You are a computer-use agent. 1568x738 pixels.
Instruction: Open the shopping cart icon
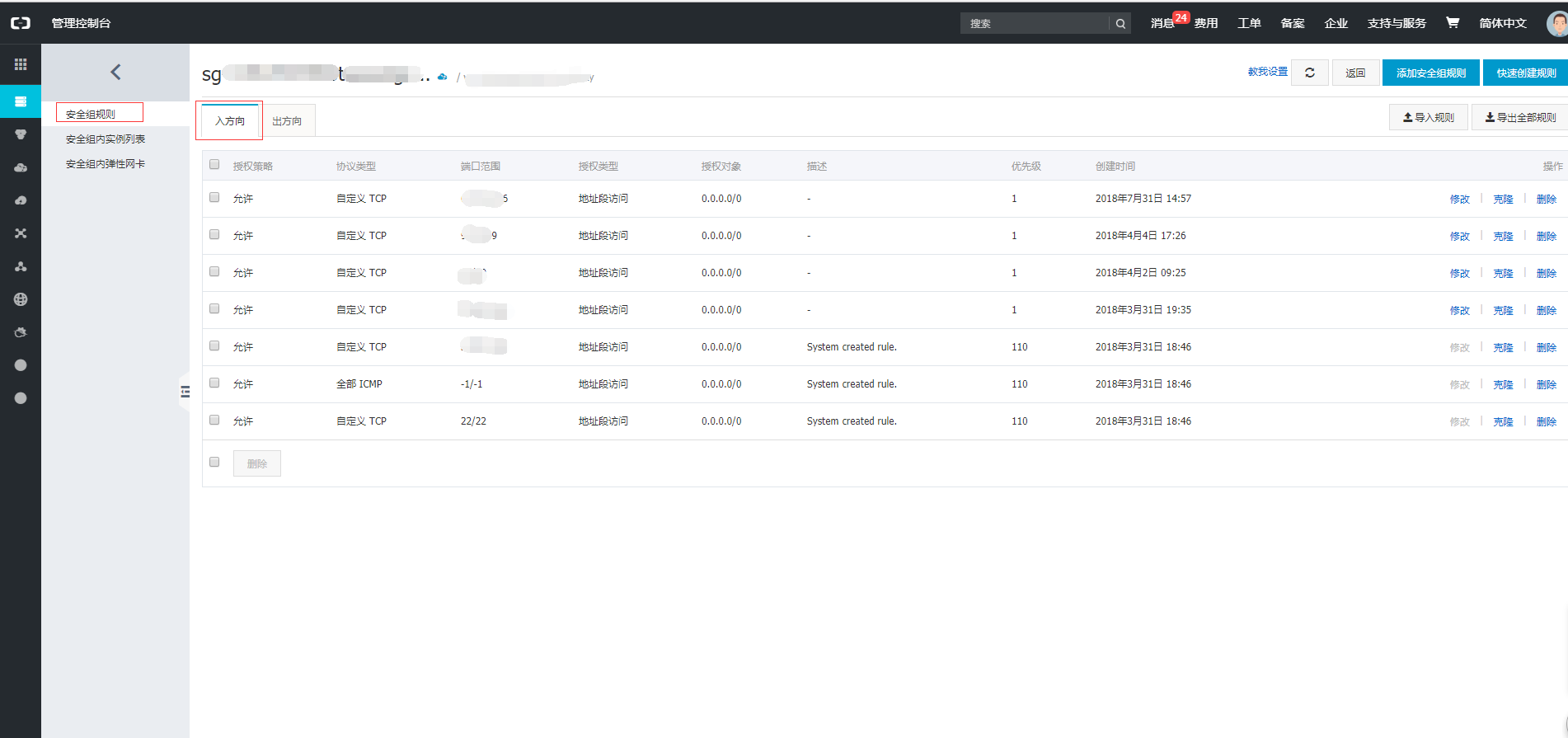click(1452, 23)
